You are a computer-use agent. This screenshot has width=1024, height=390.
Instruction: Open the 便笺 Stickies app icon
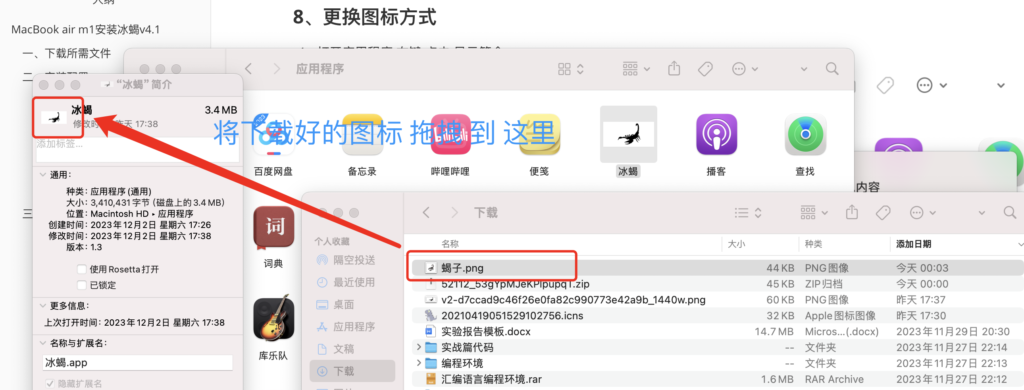coord(539,135)
